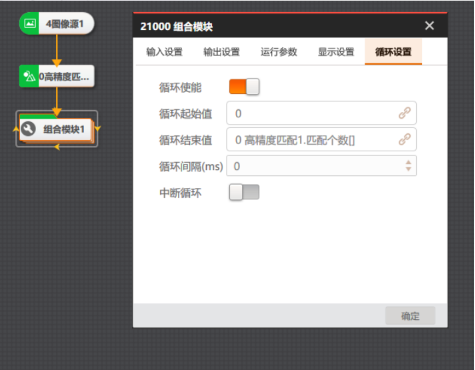
Task: Click link icon for 循环起始值
Action: (404, 113)
